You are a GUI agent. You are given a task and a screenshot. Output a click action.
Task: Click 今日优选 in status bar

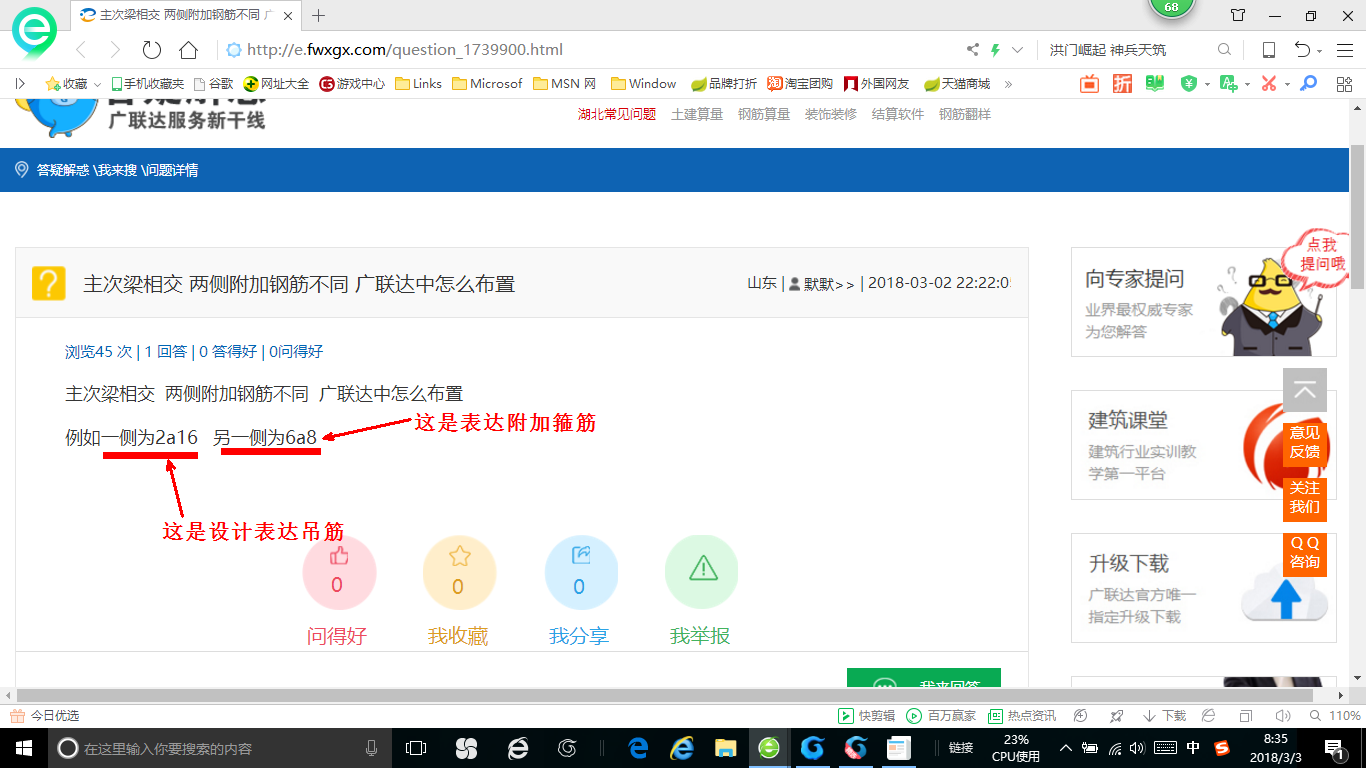point(45,716)
